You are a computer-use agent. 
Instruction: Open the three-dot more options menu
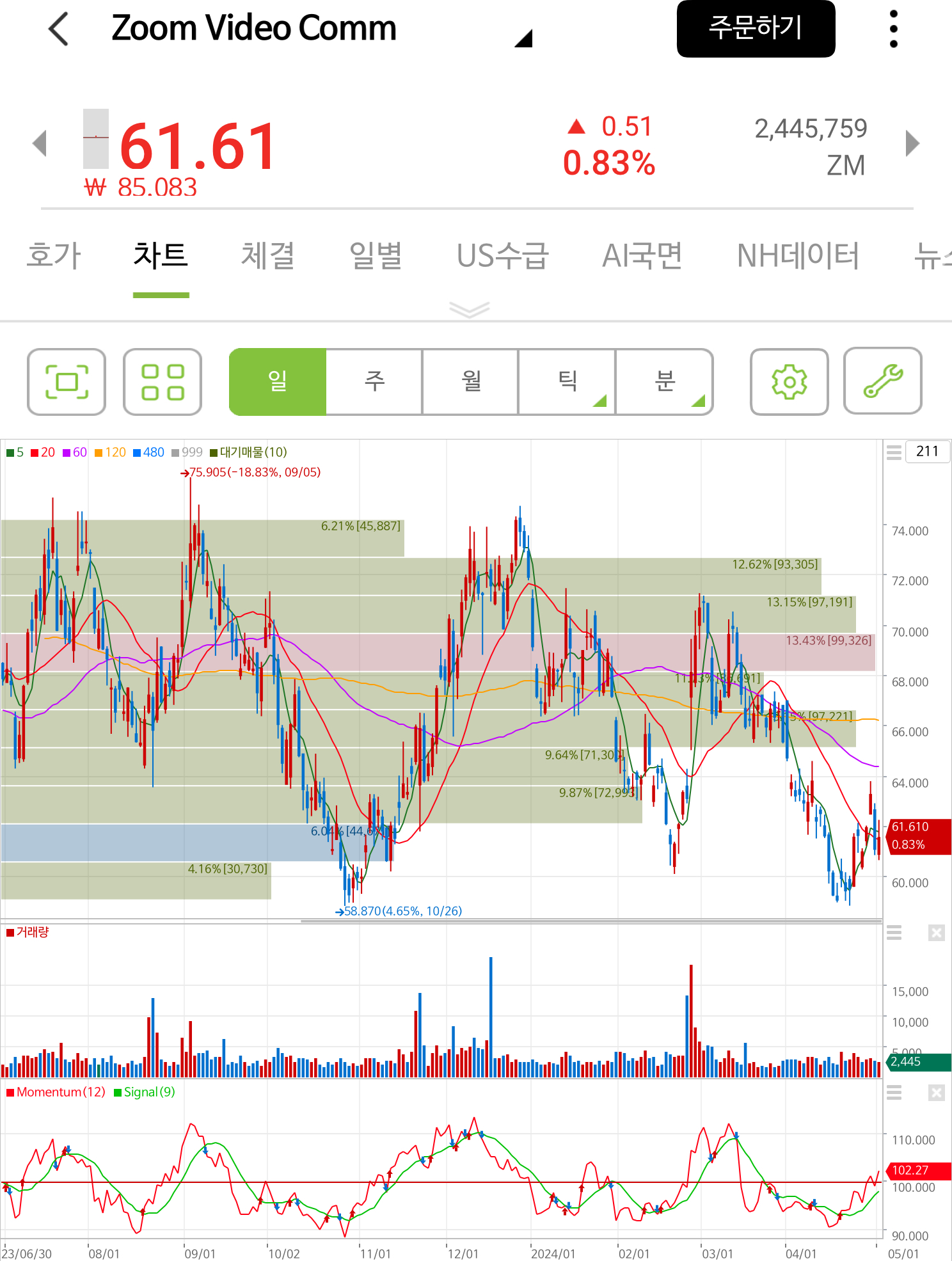894,29
